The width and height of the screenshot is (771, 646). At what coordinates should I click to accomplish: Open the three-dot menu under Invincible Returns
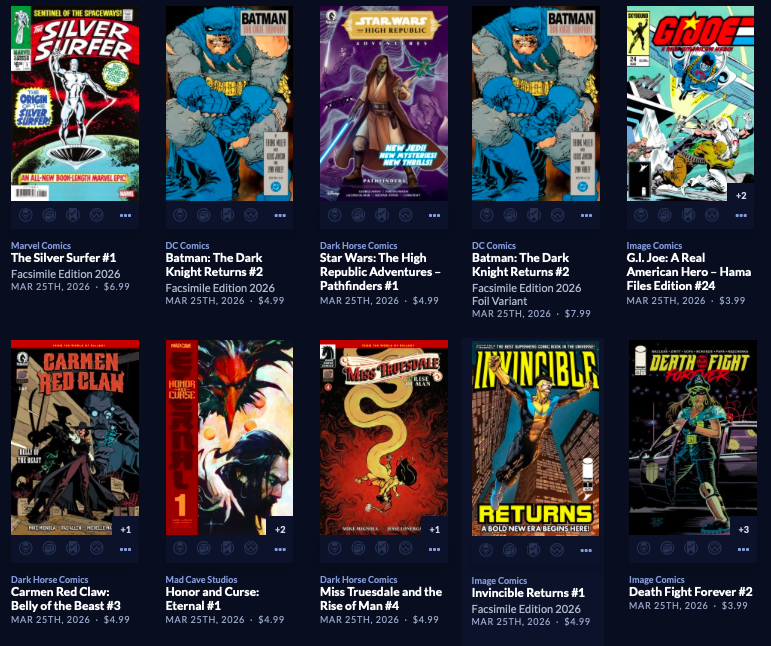click(586, 550)
